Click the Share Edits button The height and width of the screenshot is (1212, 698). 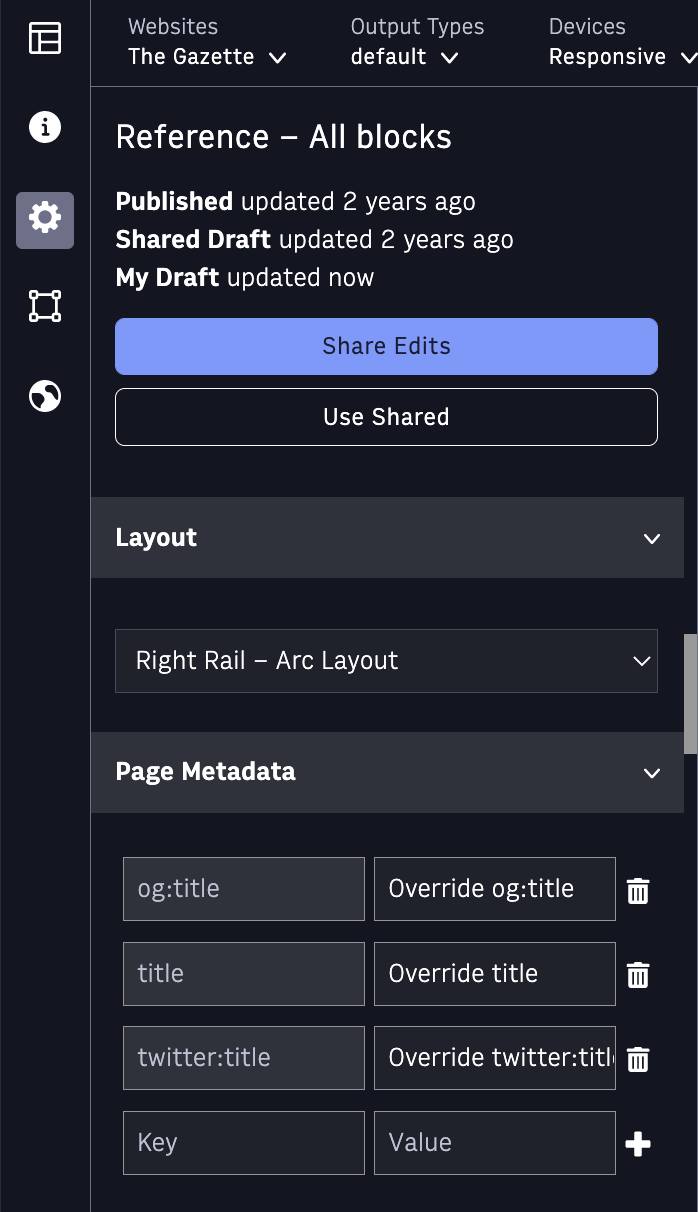386,346
